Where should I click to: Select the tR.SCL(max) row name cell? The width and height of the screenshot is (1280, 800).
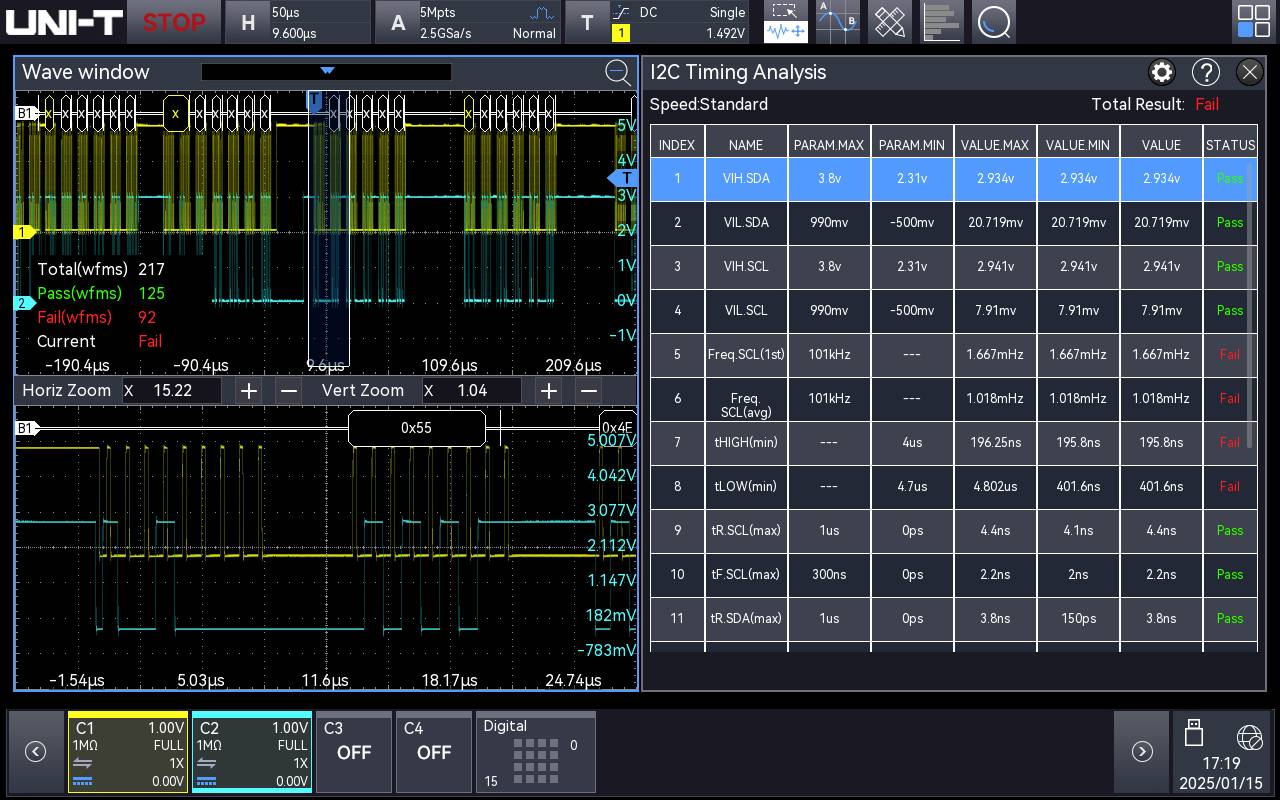pos(746,530)
